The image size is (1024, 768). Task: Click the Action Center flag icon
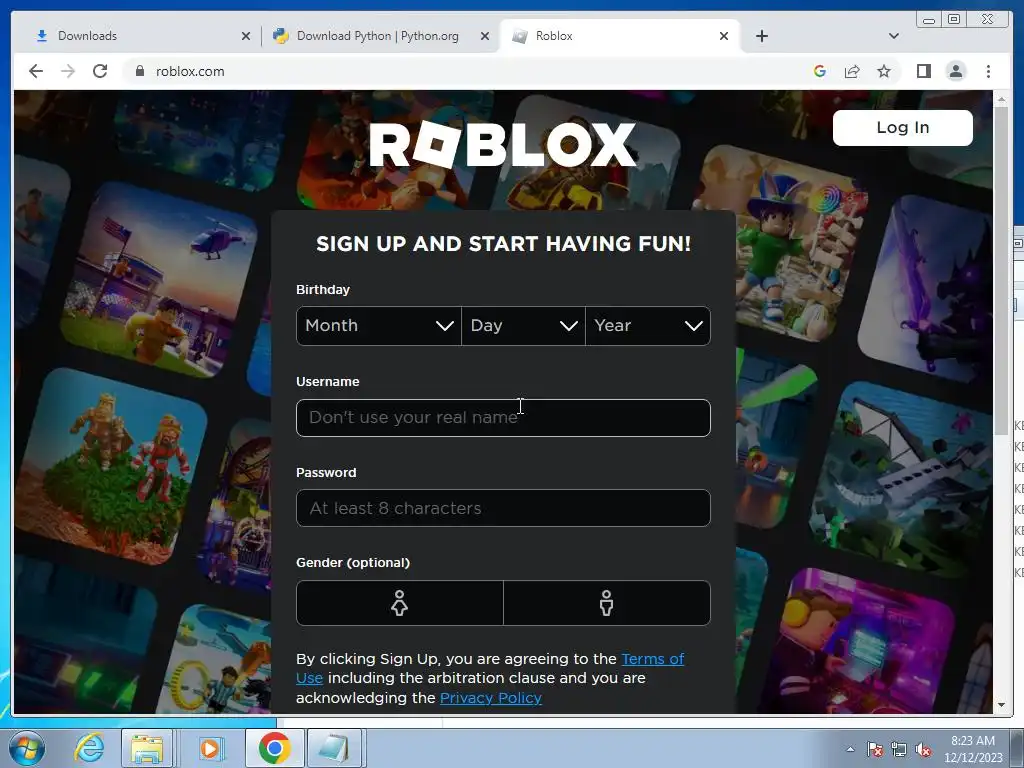(874, 750)
